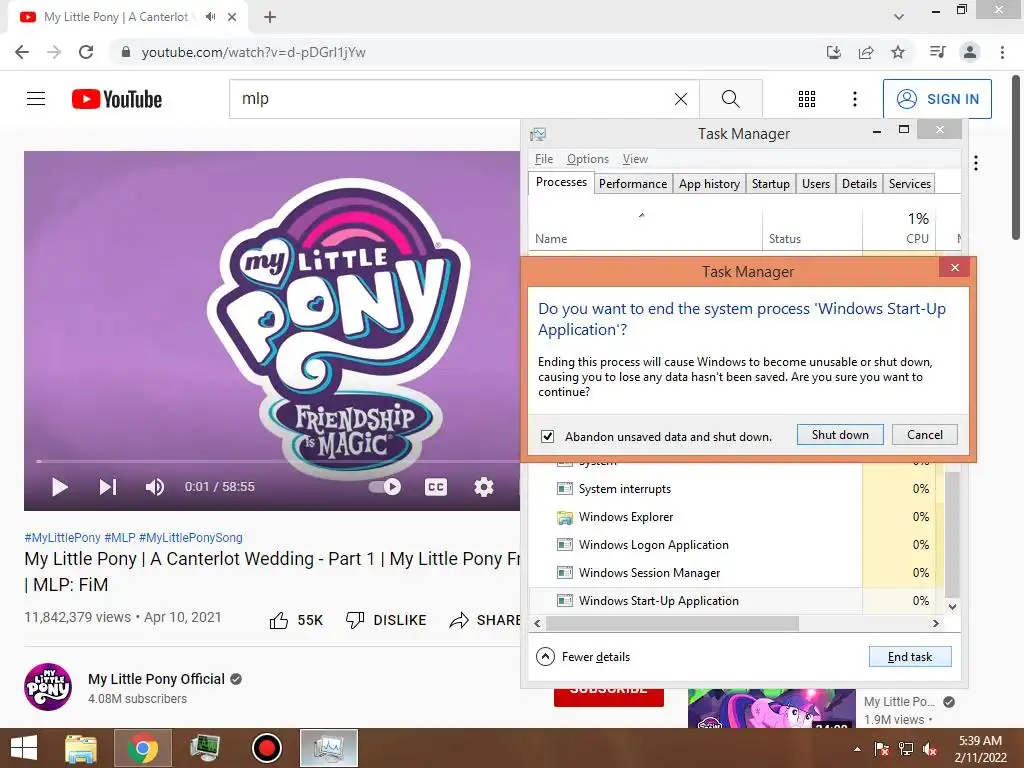Open the #MLP hashtag link
This screenshot has height=768, width=1024.
[120, 537]
